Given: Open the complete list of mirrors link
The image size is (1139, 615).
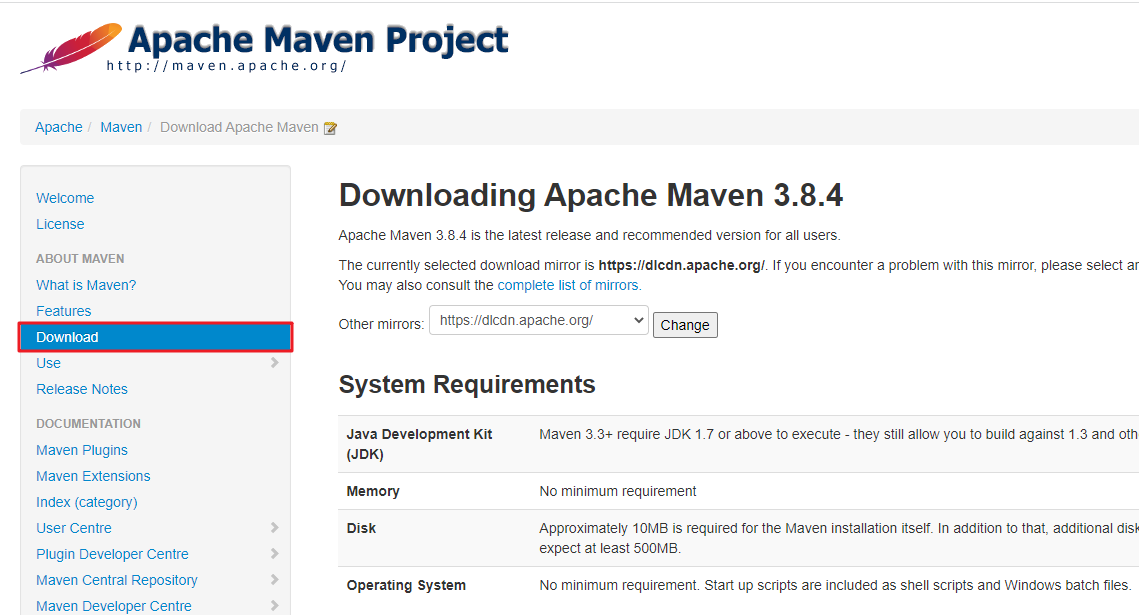Looking at the screenshot, I should click(570, 285).
